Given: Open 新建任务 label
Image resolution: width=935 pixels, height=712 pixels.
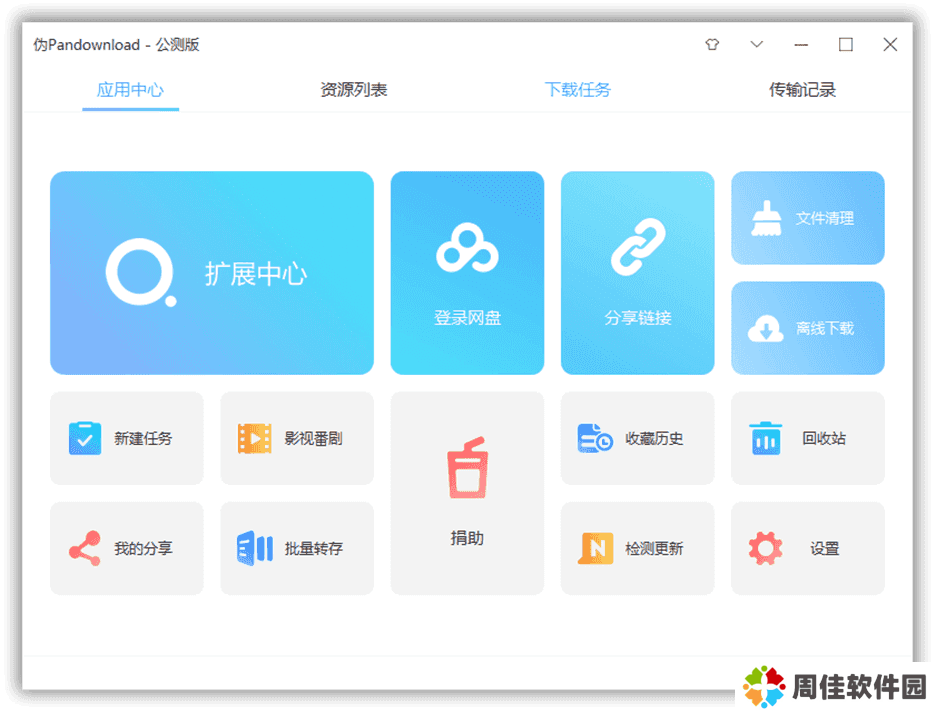Looking at the screenshot, I should (x=143, y=438).
